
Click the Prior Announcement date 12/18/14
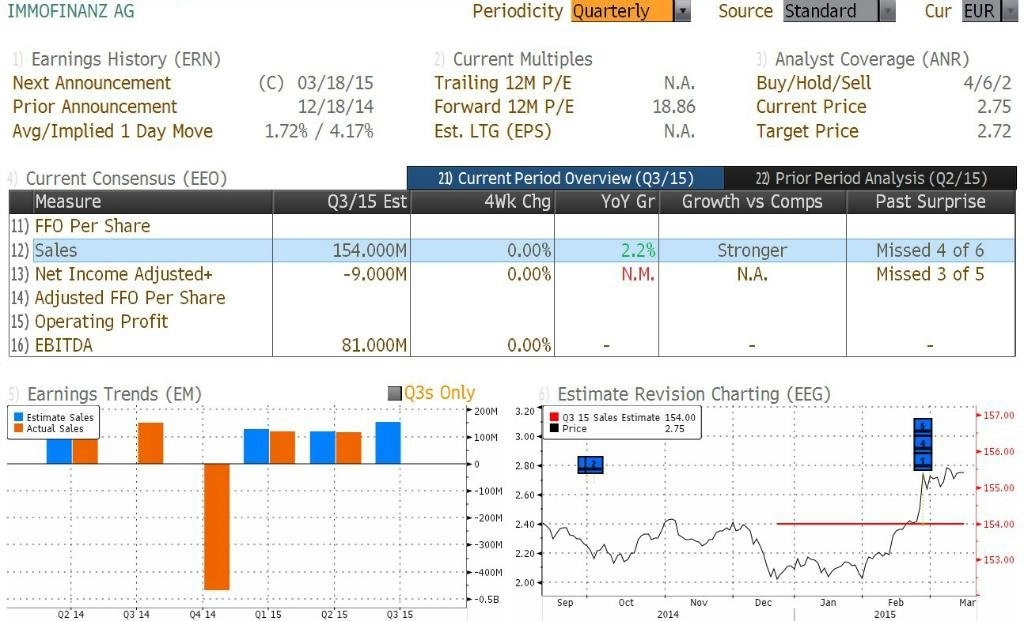click(x=335, y=106)
